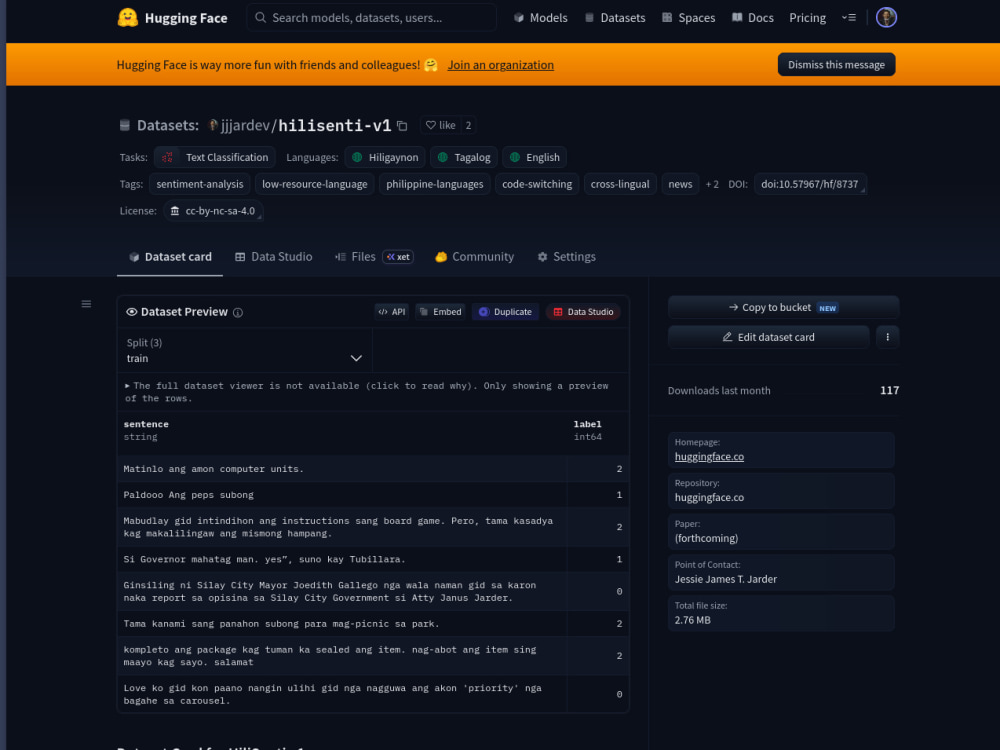Open the DOI dropdown doi:10.57967/hf/8737
Image resolution: width=1000 pixels, height=750 pixels.
[x=810, y=184]
